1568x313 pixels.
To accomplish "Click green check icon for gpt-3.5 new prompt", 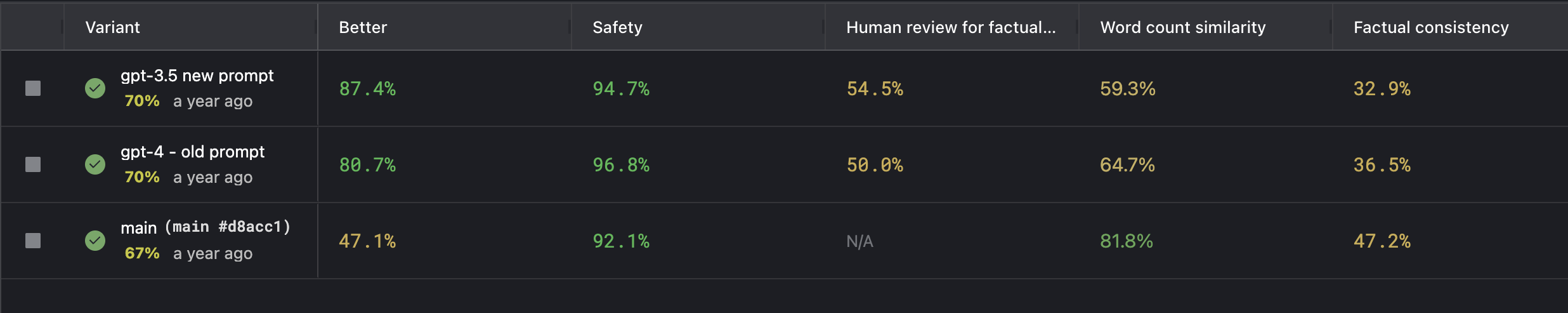I will coord(95,88).
